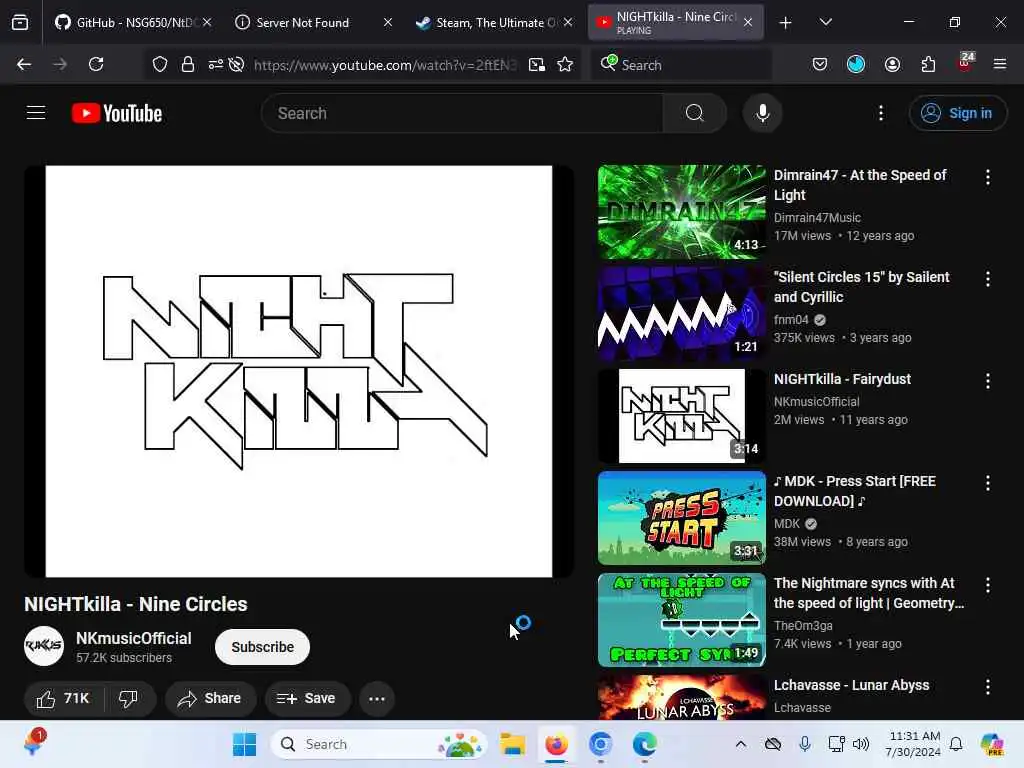The image size is (1024, 768).
Task: Open the Firefox account icon
Action: pos(892,64)
